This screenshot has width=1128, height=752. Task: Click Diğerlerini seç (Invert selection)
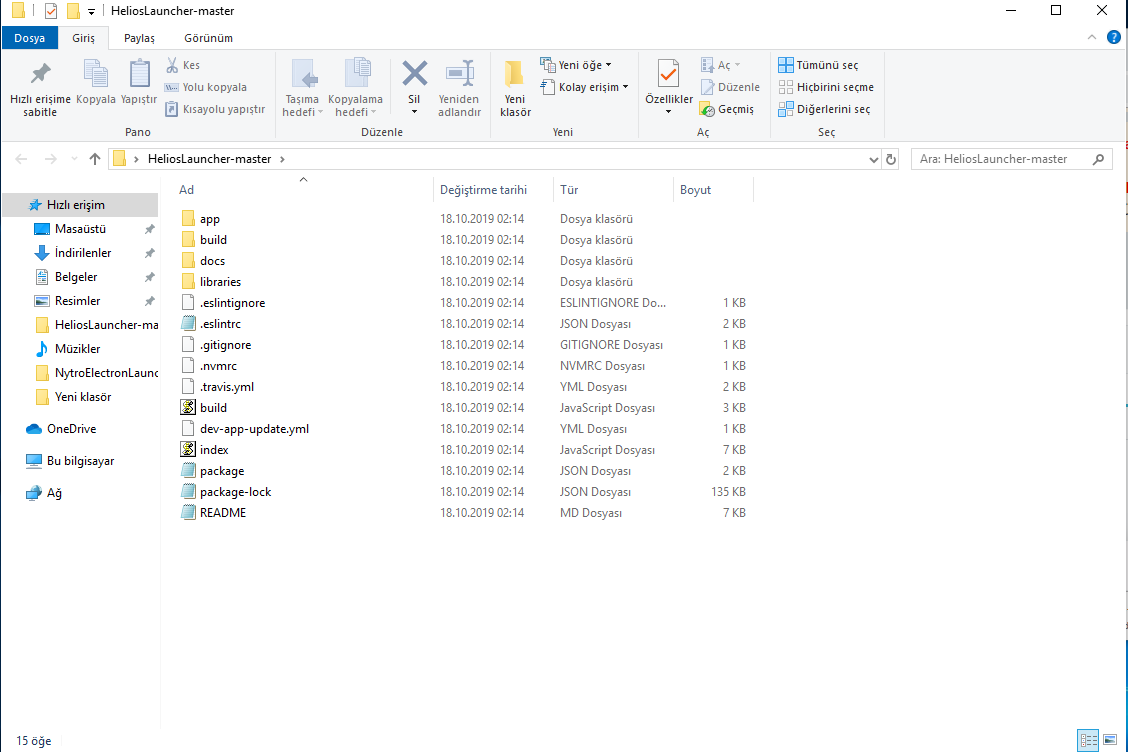coord(824,109)
